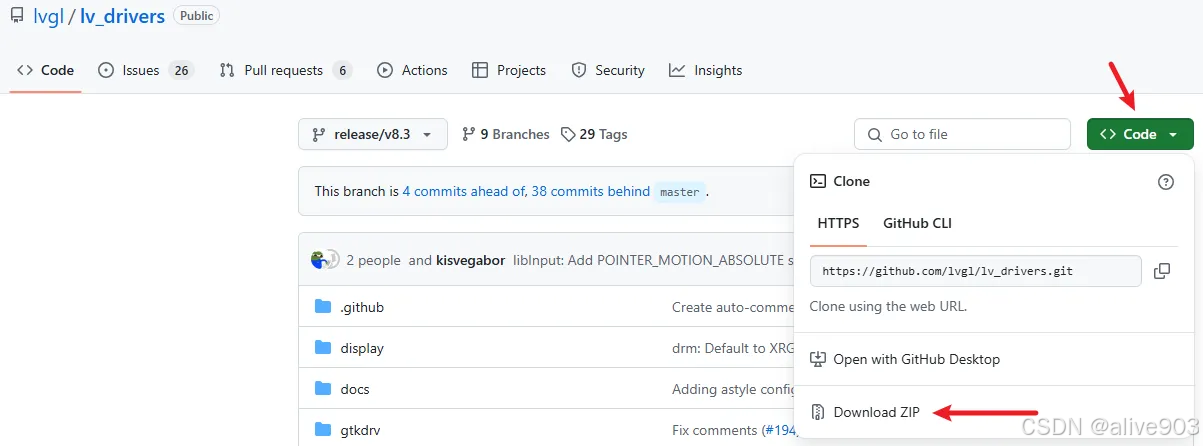Open the .github folder
The width and height of the screenshot is (1203, 446).
click(x=362, y=307)
